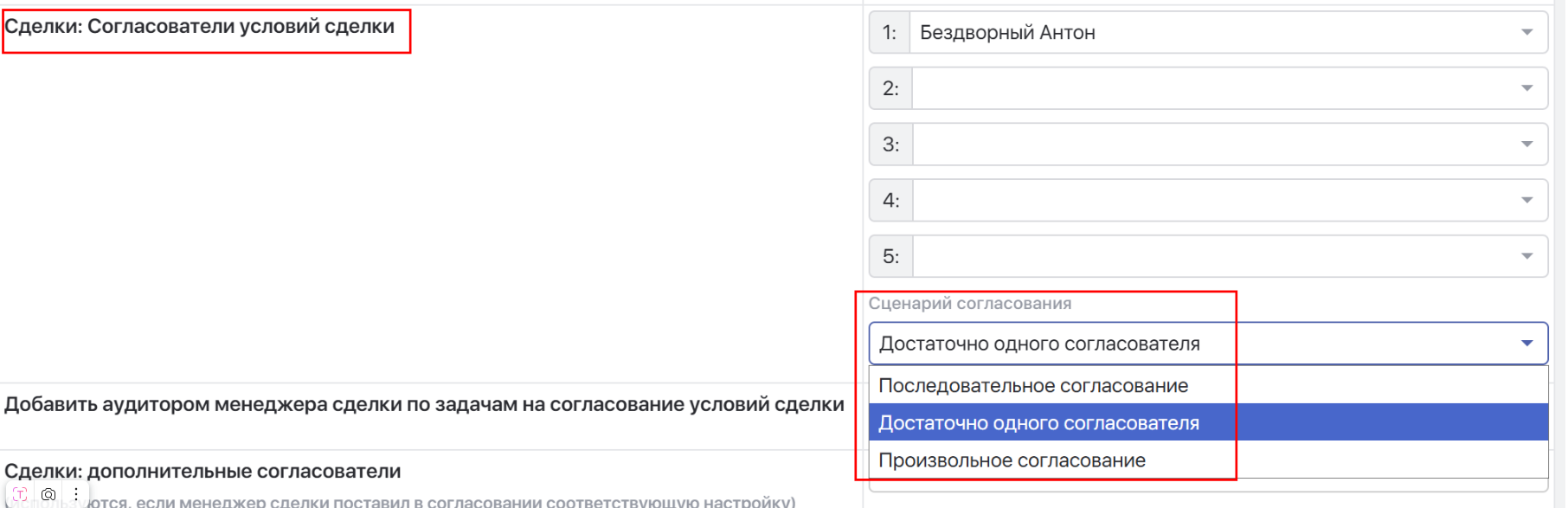Select Произвольное согласование option
Image resolution: width=1568 pixels, height=508 pixels.
pos(1012,460)
